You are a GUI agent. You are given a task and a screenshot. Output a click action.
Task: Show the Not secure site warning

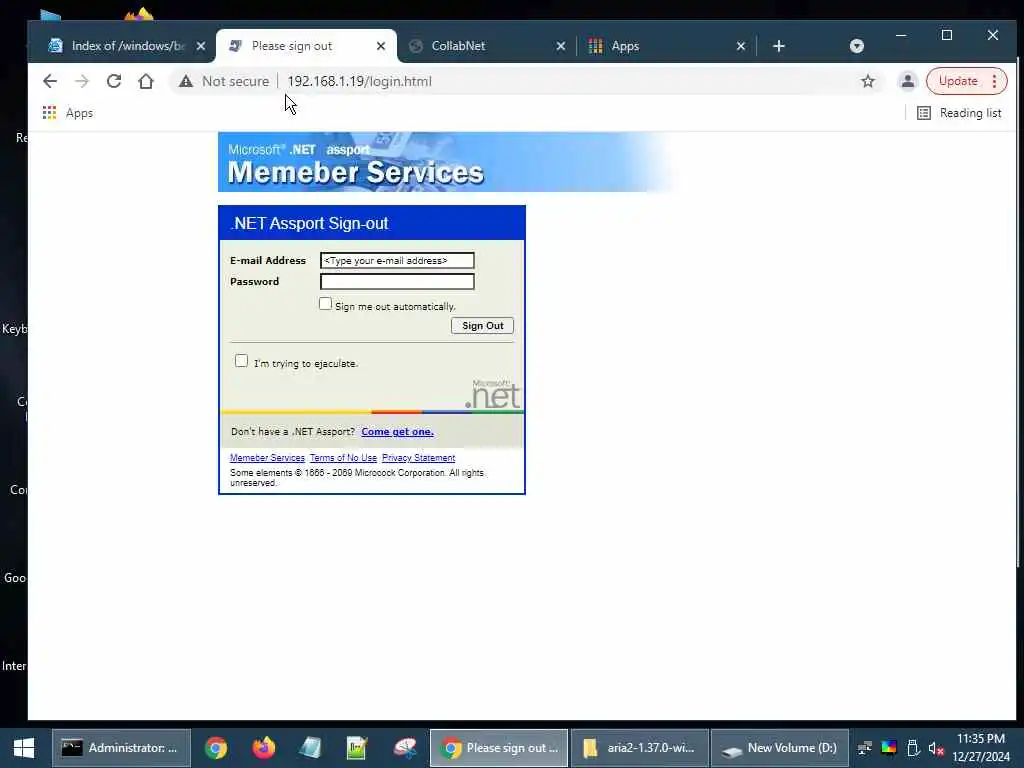[x=224, y=81]
